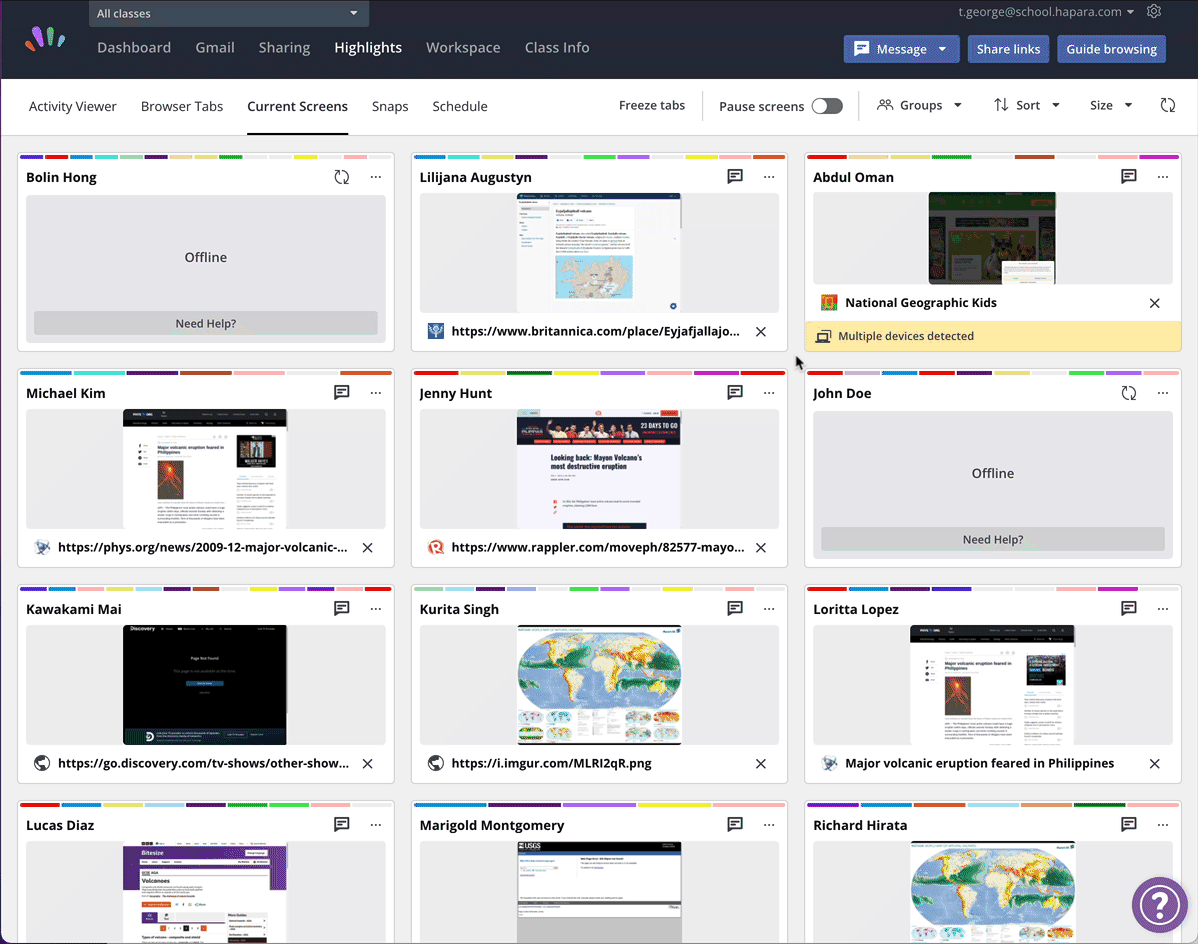Message Kurita Singh via chat icon
This screenshot has width=1198, height=944.
[735, 609]
